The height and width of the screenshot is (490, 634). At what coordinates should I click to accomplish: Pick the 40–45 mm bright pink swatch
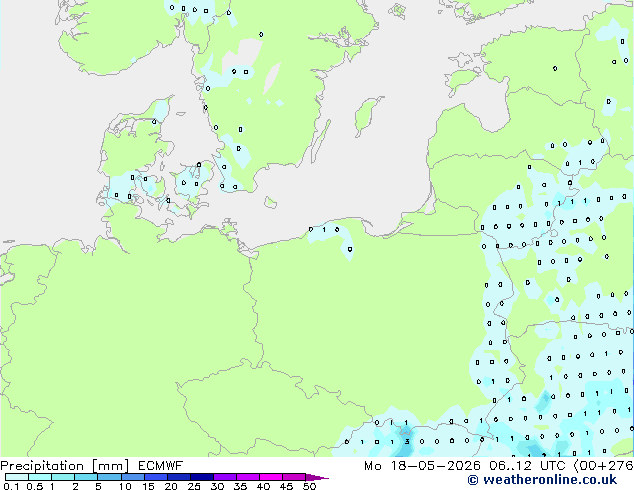[x=271, y=477]
